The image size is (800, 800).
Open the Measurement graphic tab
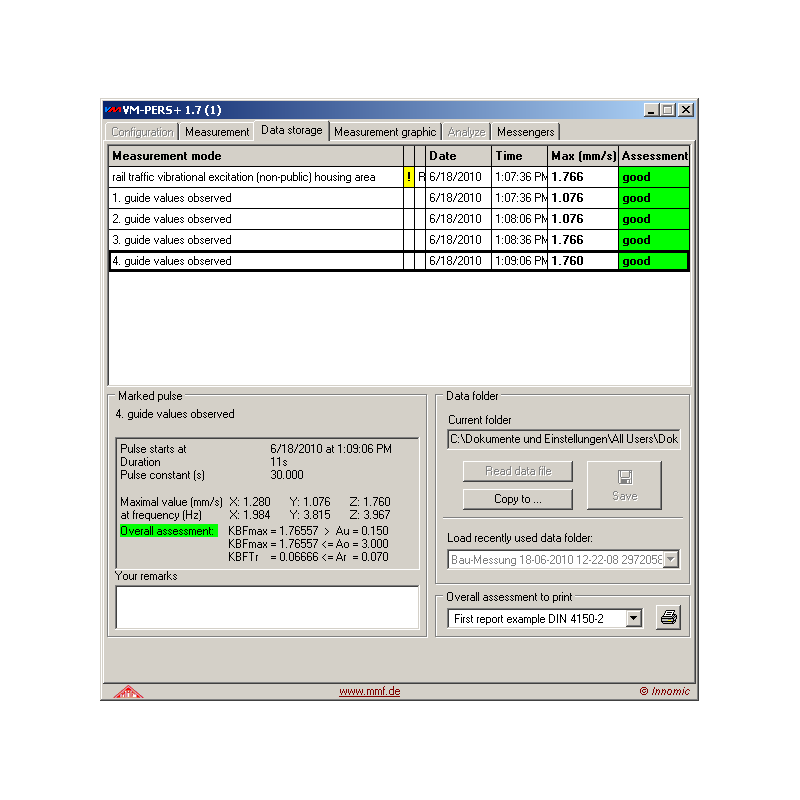pyautogui.click(x=385, y=132)
